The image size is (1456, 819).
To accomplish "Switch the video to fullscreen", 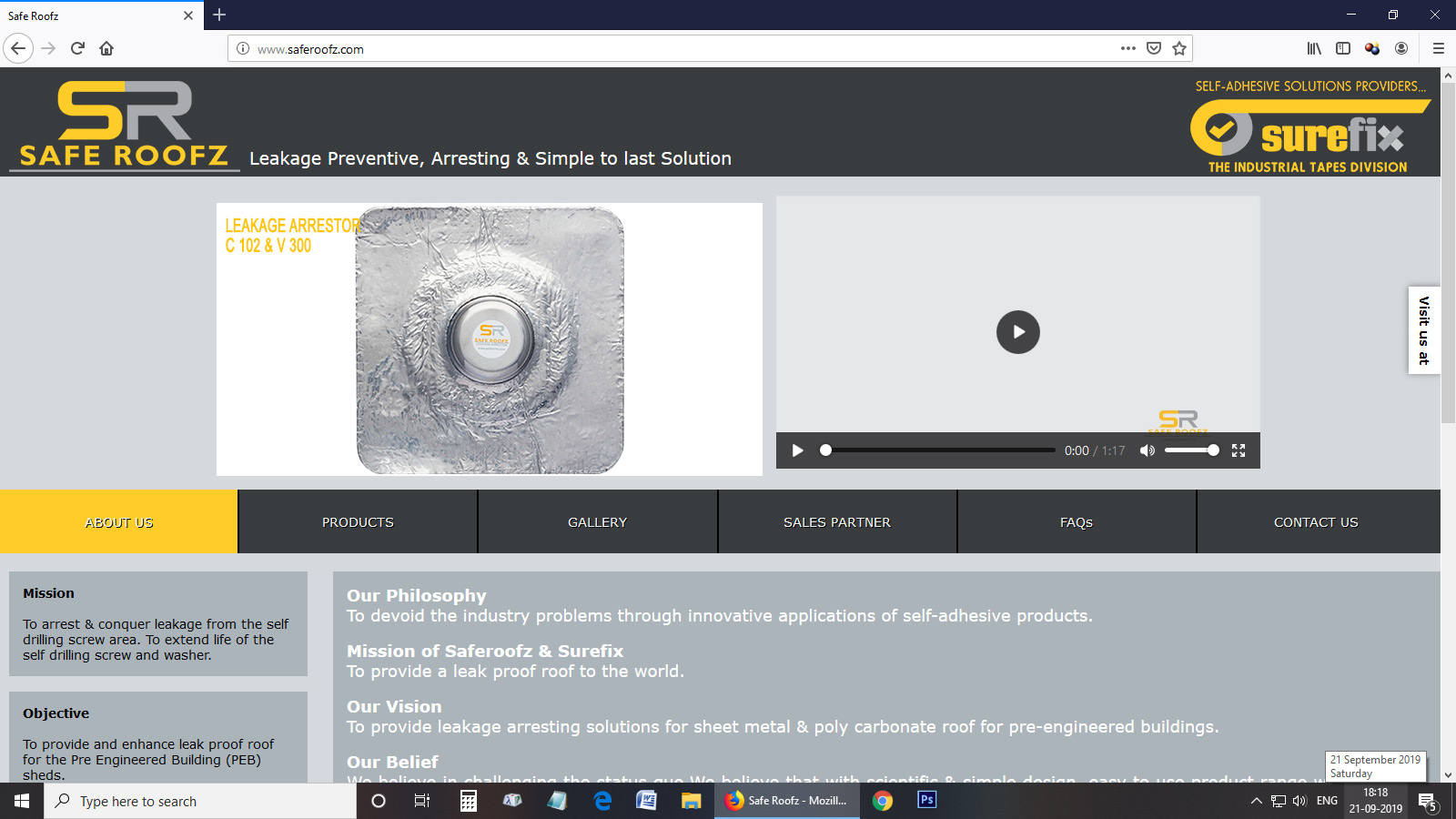I will coord(1239,450).
